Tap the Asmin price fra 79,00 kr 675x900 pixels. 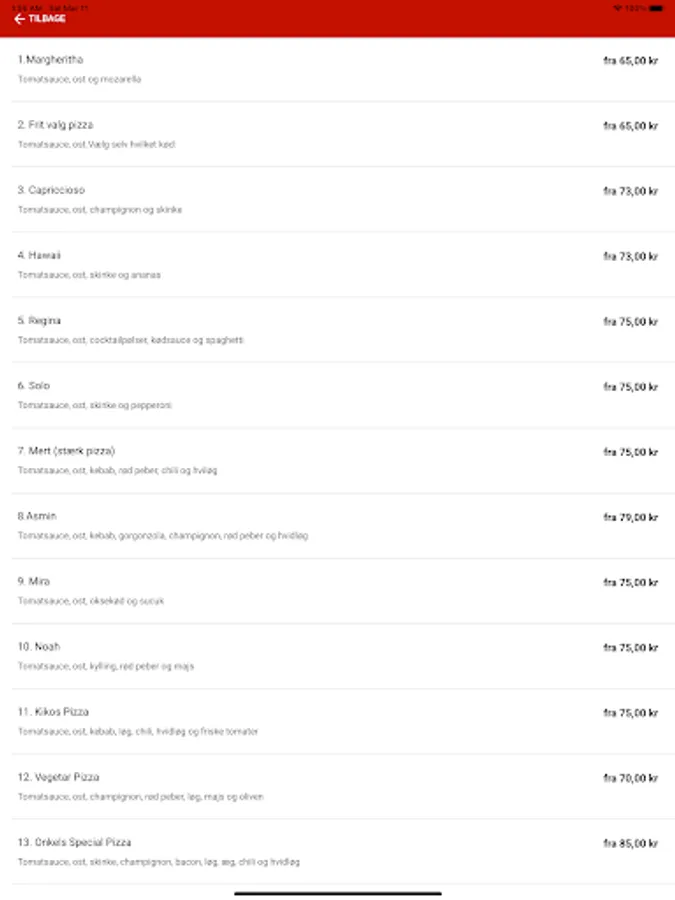(630, 518)
